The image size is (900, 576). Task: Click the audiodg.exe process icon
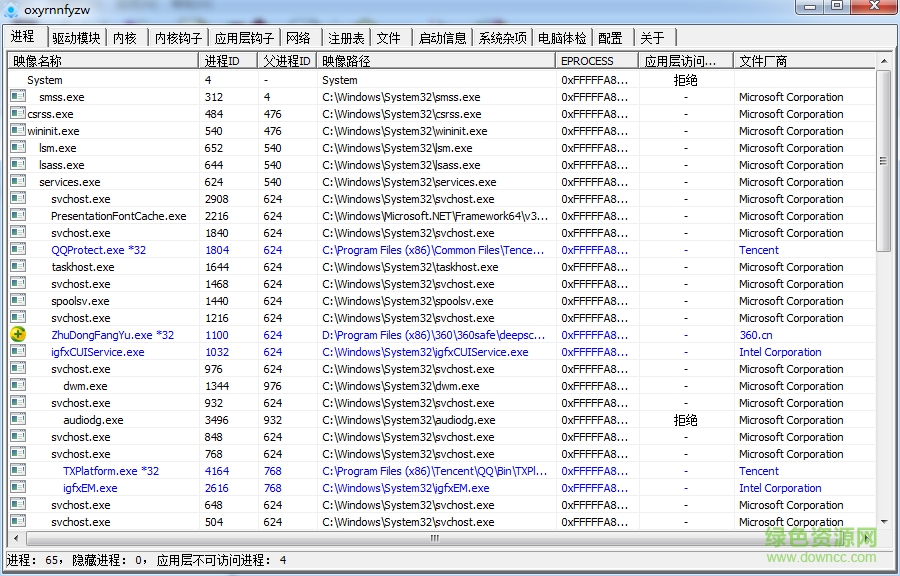click(x=17, y=420)
